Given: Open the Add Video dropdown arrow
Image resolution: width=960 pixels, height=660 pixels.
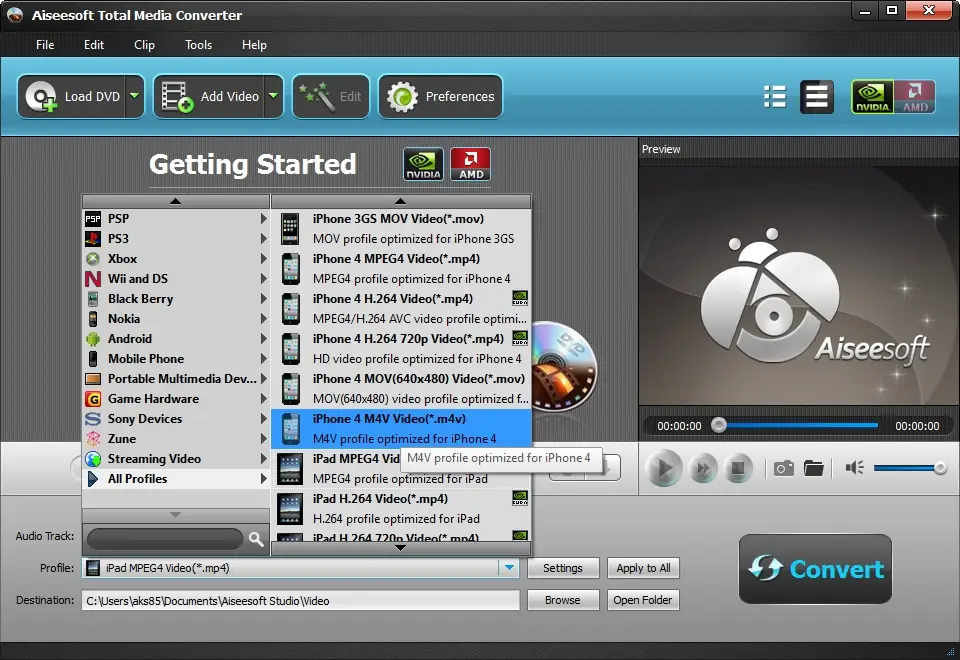Looking at the screenshot, I should click(x=274, y=97).
